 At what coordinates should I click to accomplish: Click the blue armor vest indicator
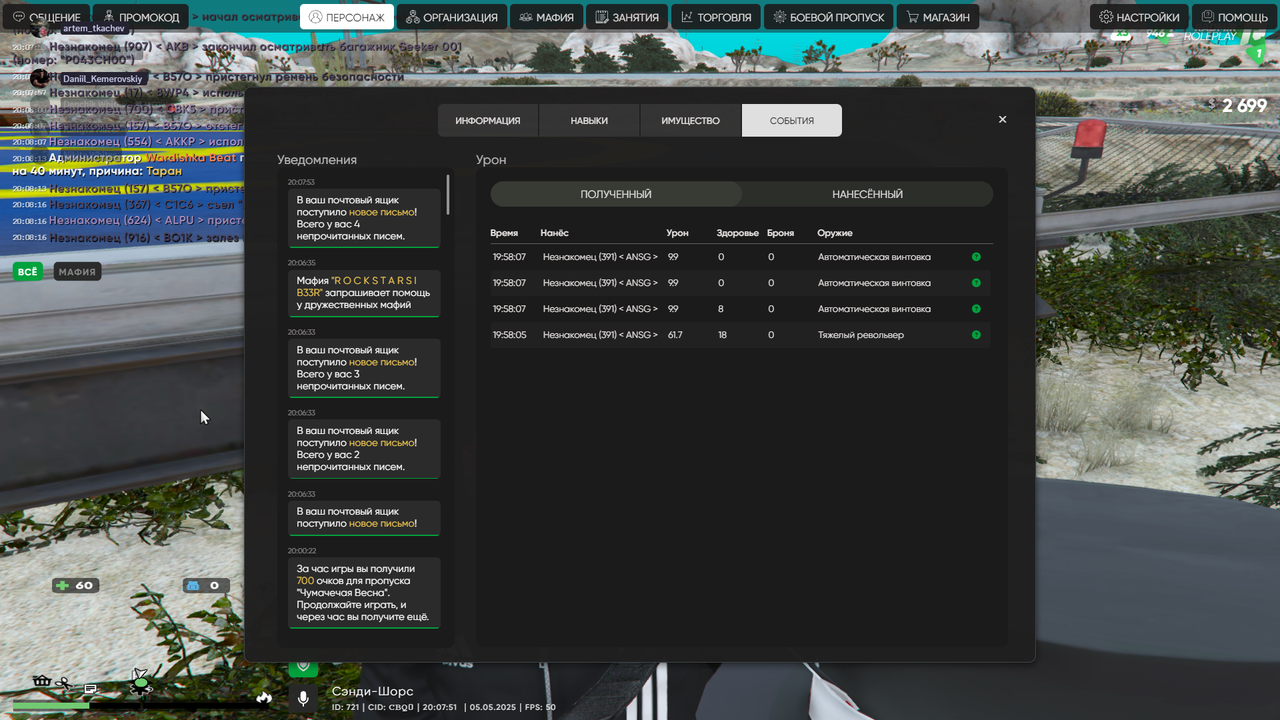[194, 585]
